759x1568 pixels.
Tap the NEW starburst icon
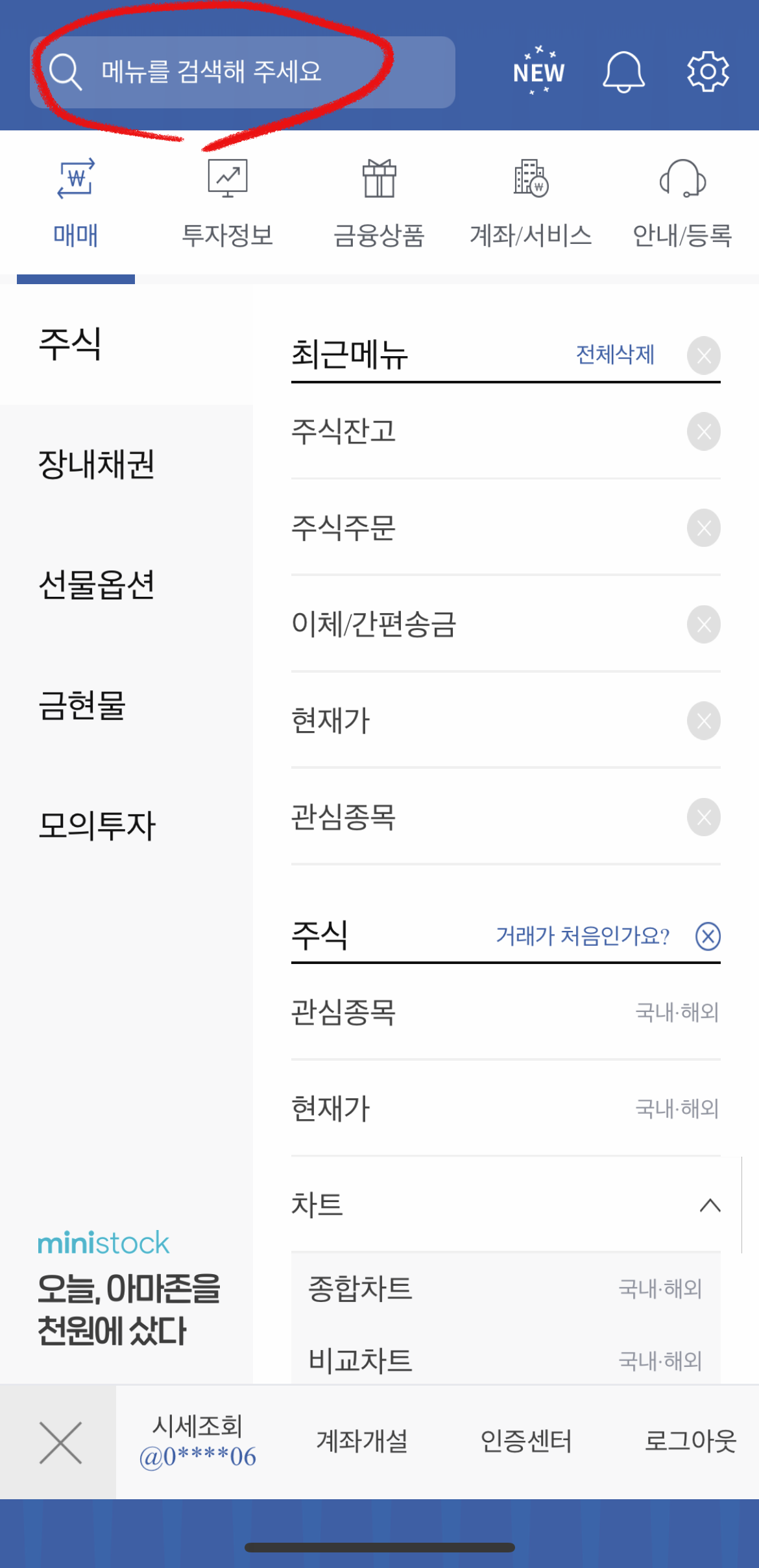tap(538, 71)
